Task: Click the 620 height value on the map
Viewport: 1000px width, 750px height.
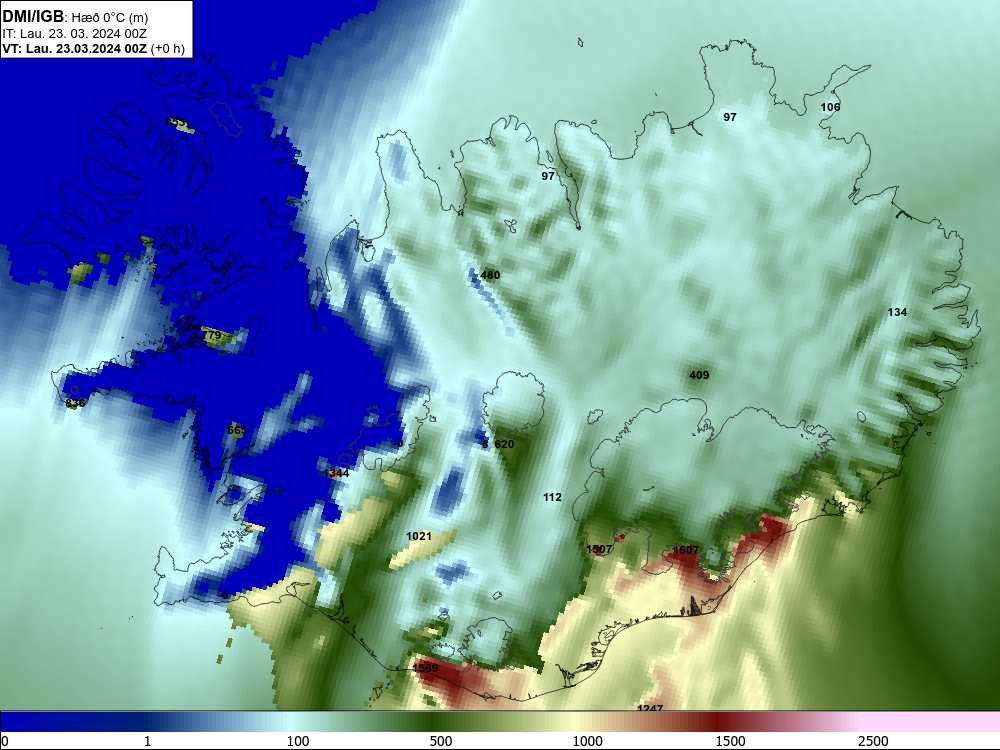Action: [x=504, y=445]
